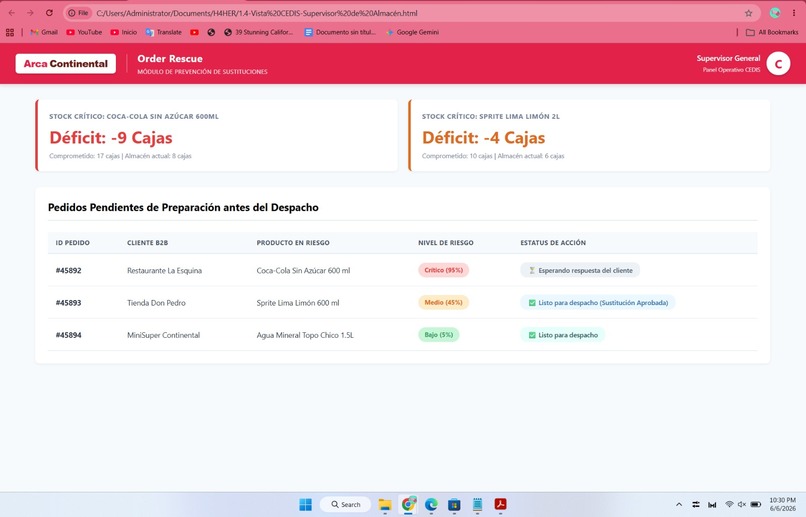Click client Tienda Don Pedro
Viewport: 806px width, 517px height.
[156, 303]
